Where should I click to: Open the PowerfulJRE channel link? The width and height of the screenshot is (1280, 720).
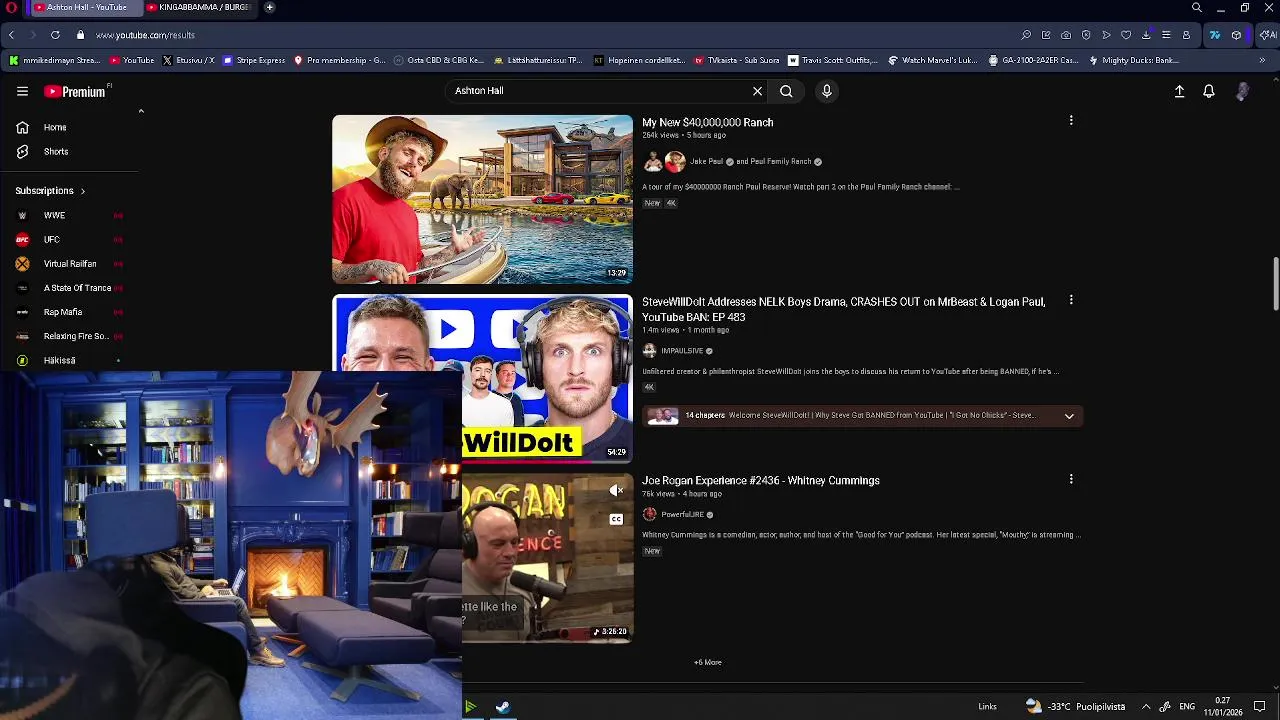point(682,515)
